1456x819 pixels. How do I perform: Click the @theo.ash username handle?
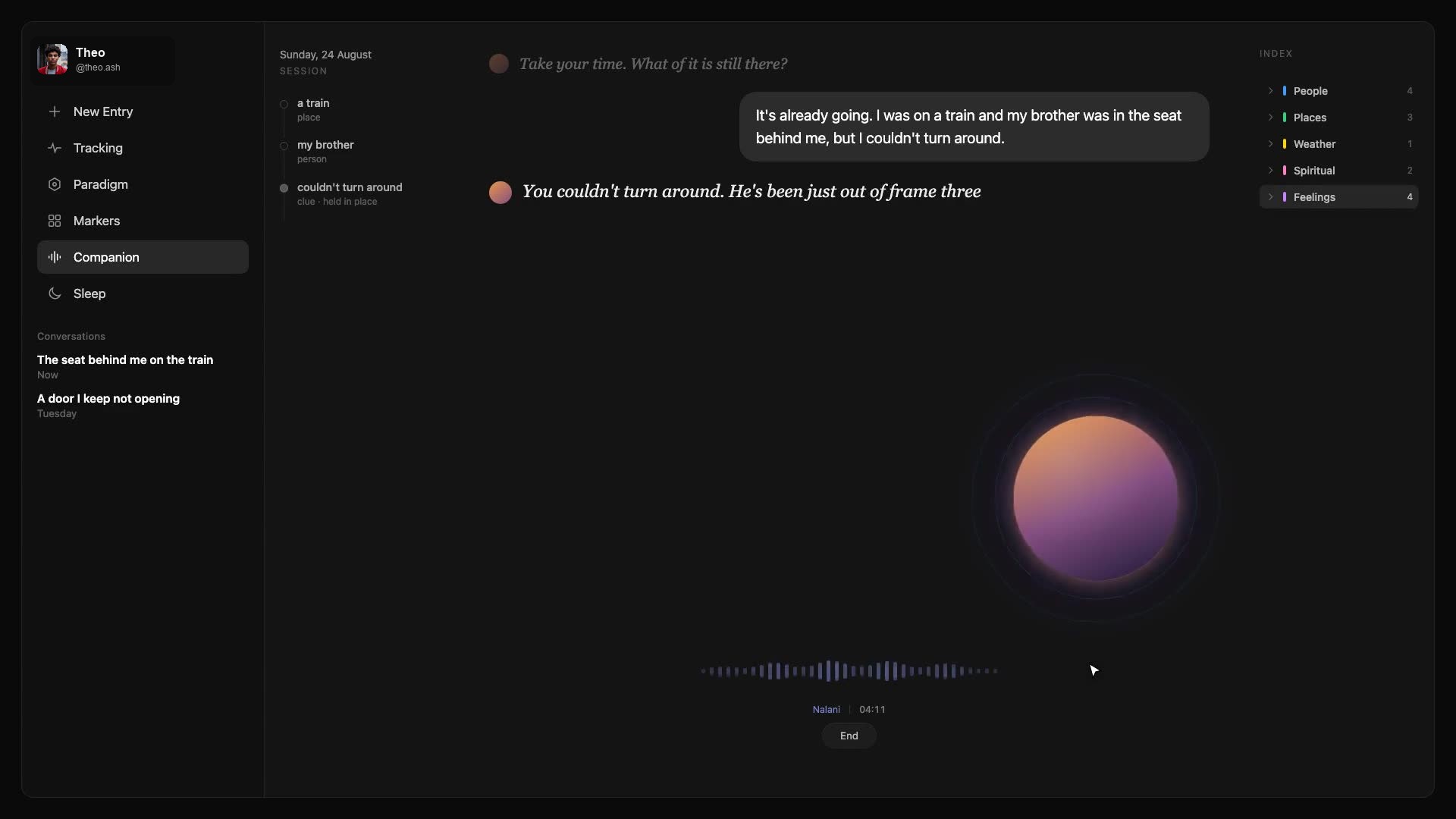[98, 67]
